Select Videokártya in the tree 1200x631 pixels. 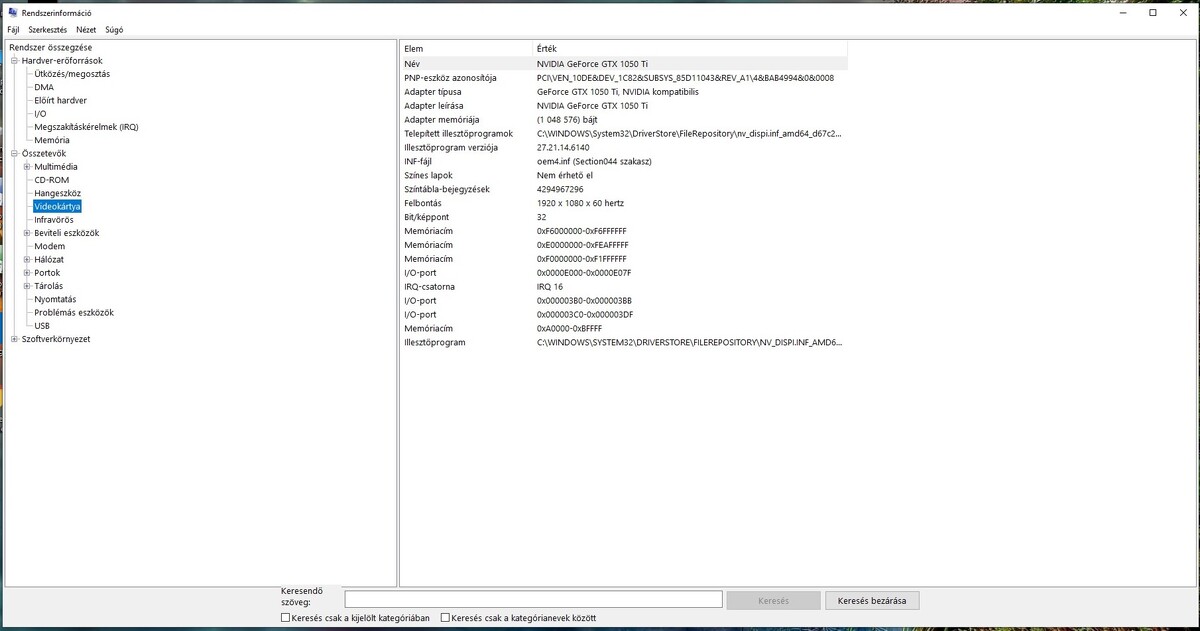57,207
